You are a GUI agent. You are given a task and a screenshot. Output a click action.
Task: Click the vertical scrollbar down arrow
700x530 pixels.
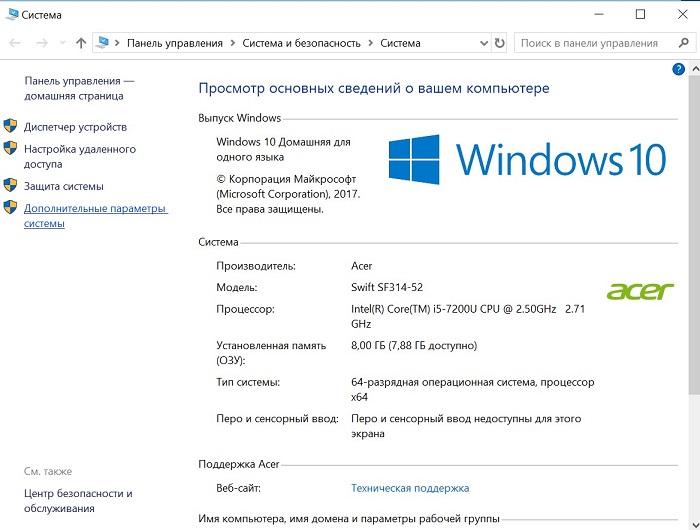coord(695,524)
